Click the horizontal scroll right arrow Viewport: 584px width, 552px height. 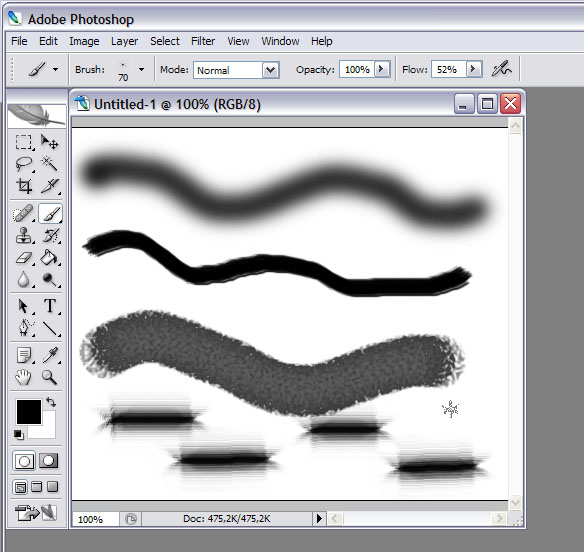499,518
